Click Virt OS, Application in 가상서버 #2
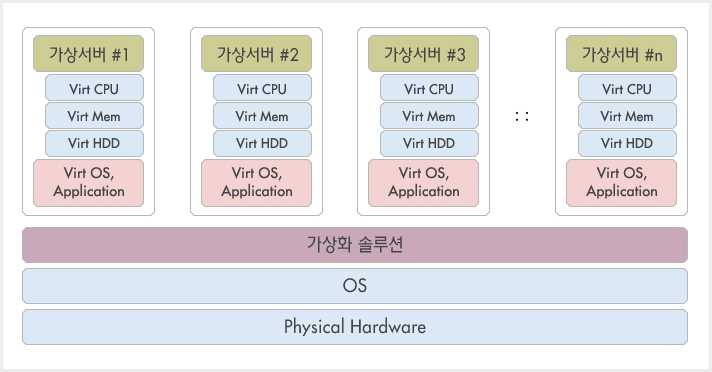The width and height of the screenshot is (712, 372). pyautogui.click(x=257, y=183)
